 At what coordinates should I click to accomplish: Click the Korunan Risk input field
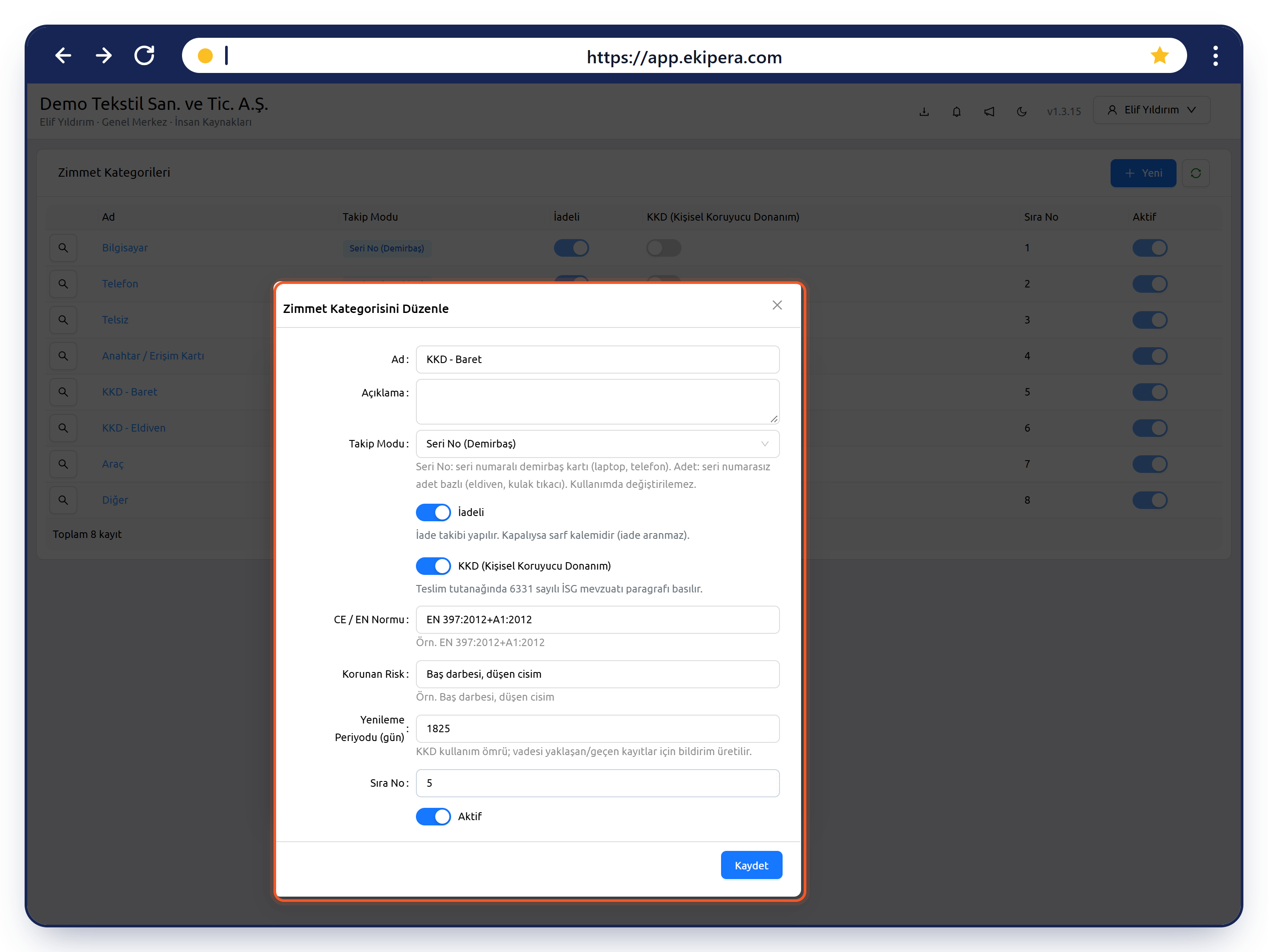[598, 674]
